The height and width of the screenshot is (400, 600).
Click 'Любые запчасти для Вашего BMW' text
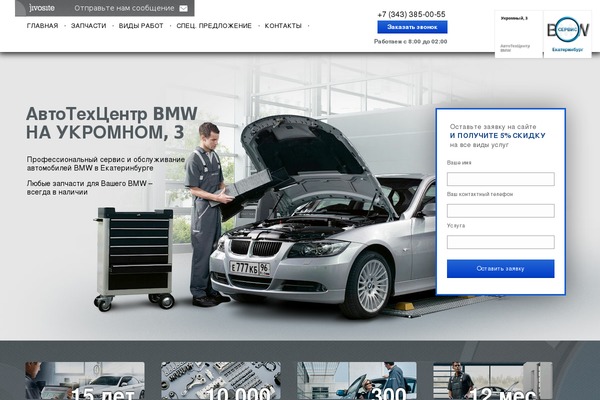(x=87, y=183)
